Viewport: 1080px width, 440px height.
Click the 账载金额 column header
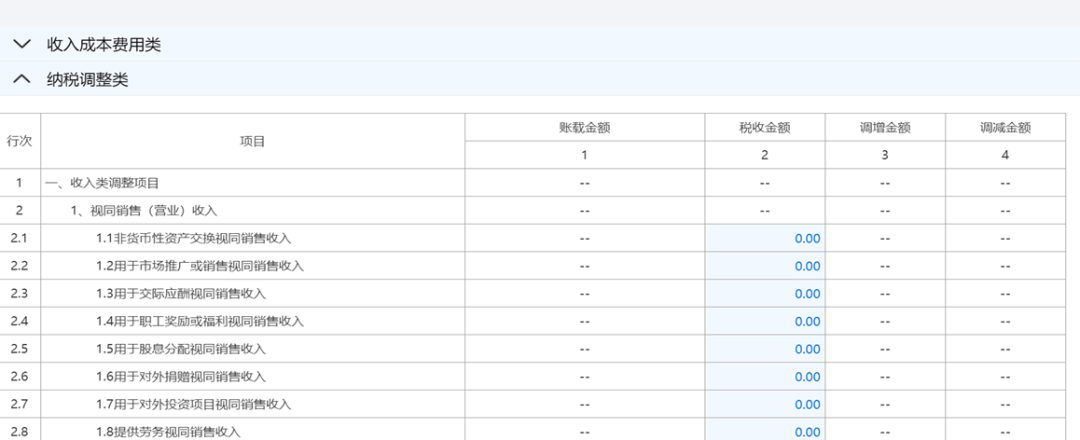(585, 128)
